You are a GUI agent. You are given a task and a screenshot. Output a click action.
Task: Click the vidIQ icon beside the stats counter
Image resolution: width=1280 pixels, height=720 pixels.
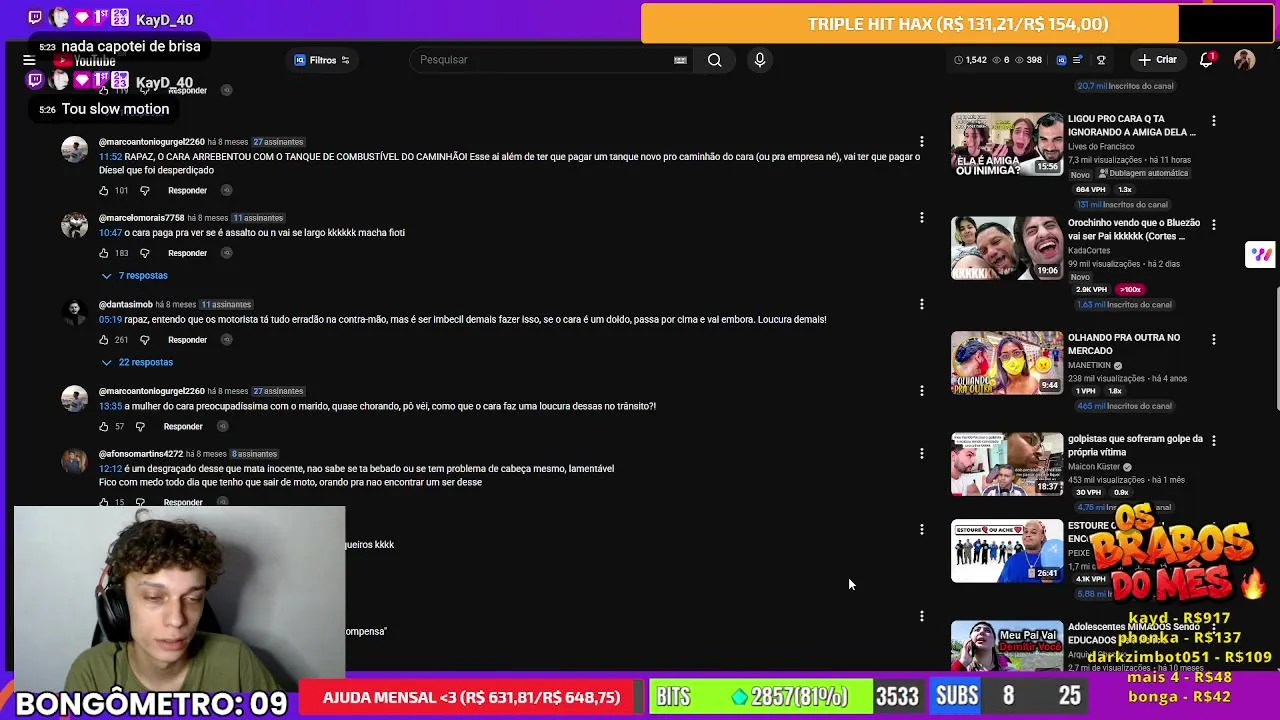coord(1061,60)
